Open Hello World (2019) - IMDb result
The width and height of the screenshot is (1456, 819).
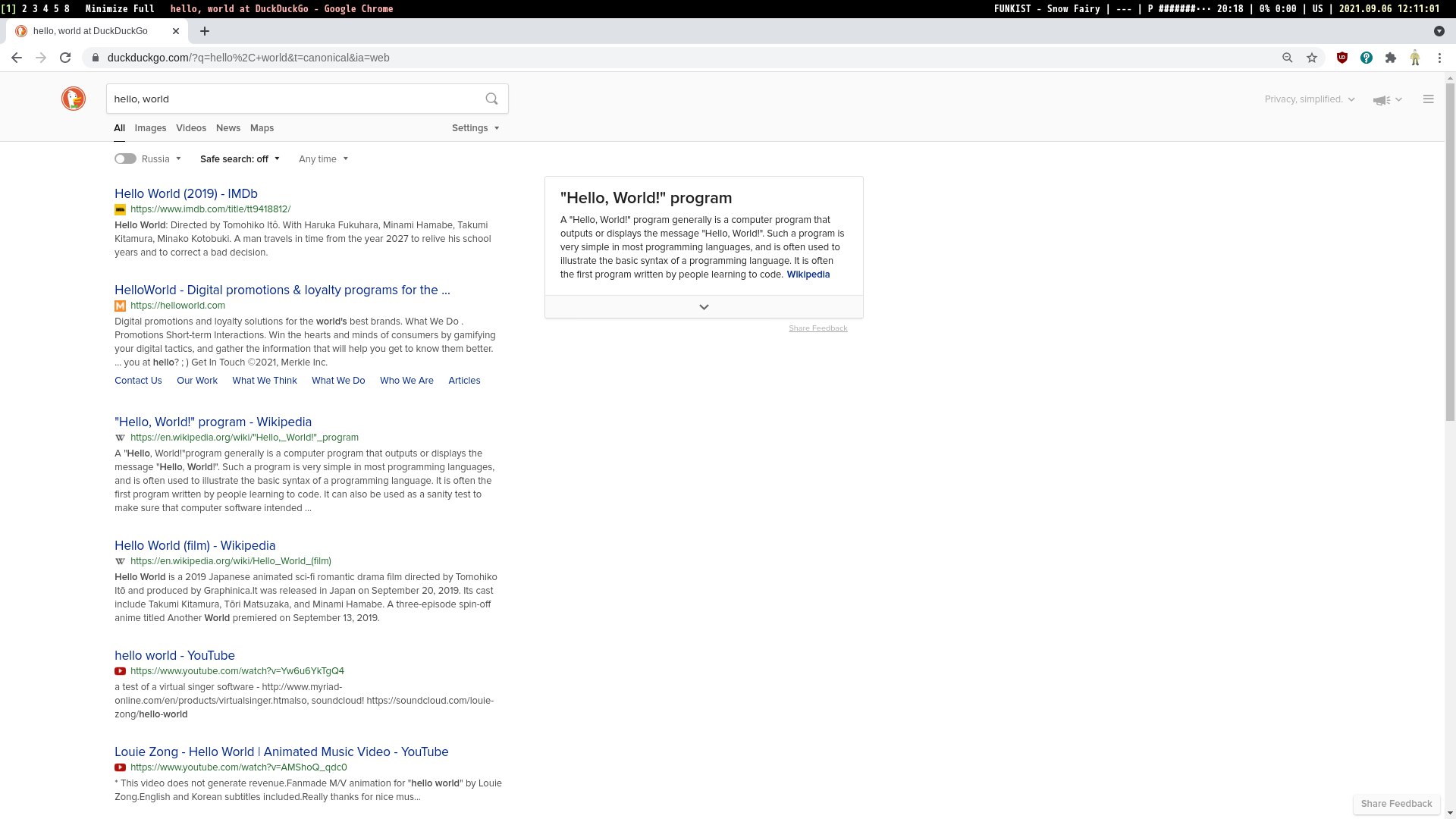pos(186,194)
